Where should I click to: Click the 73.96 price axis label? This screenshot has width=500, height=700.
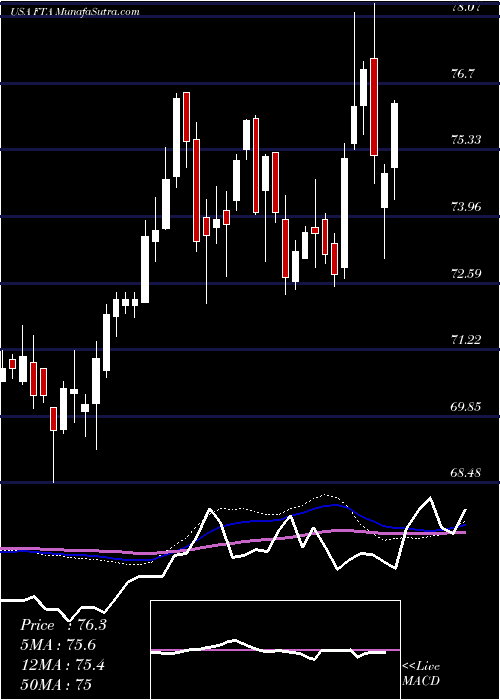tap(466, 207)
